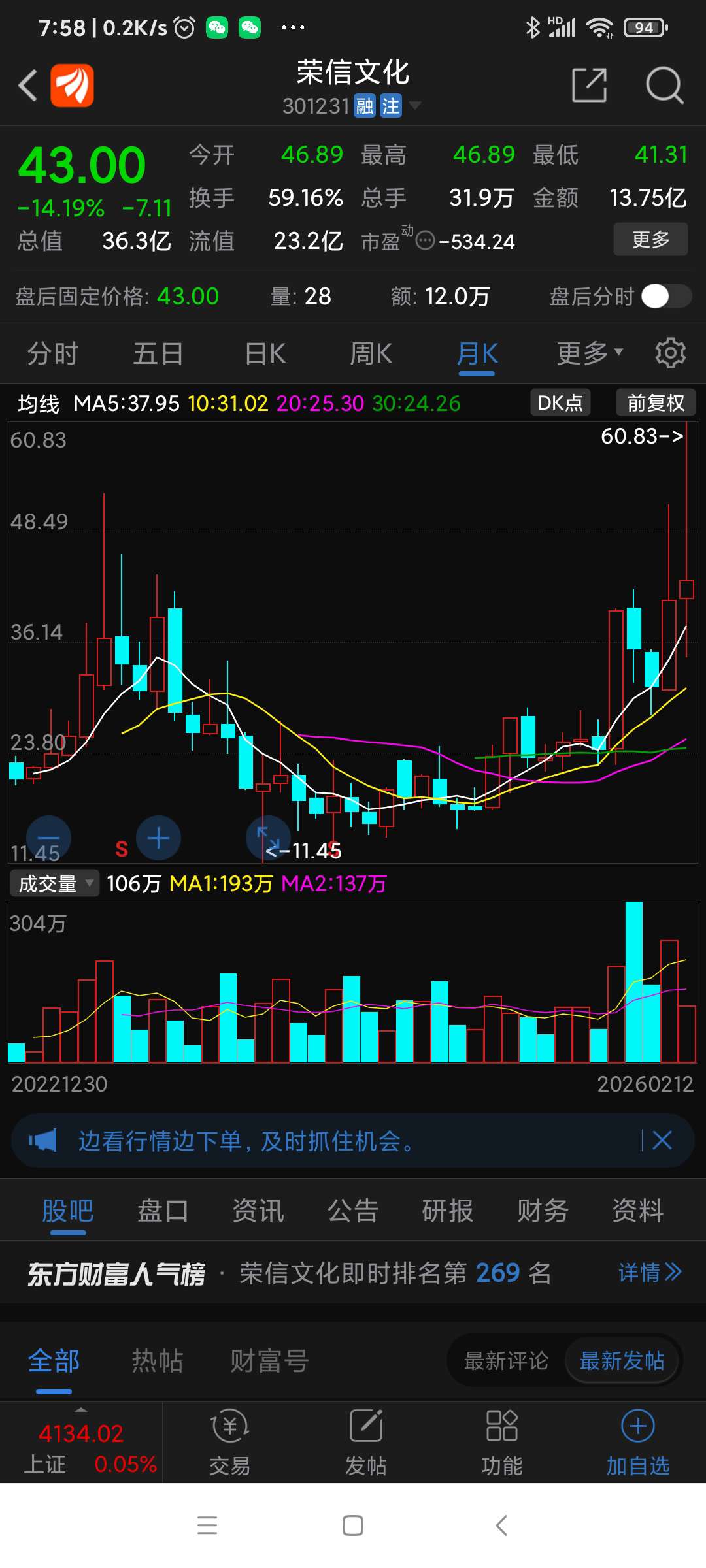706x1568 pixels.
Task: Open 前复权 adjustment selector
Action: click(x=656, y=402)
